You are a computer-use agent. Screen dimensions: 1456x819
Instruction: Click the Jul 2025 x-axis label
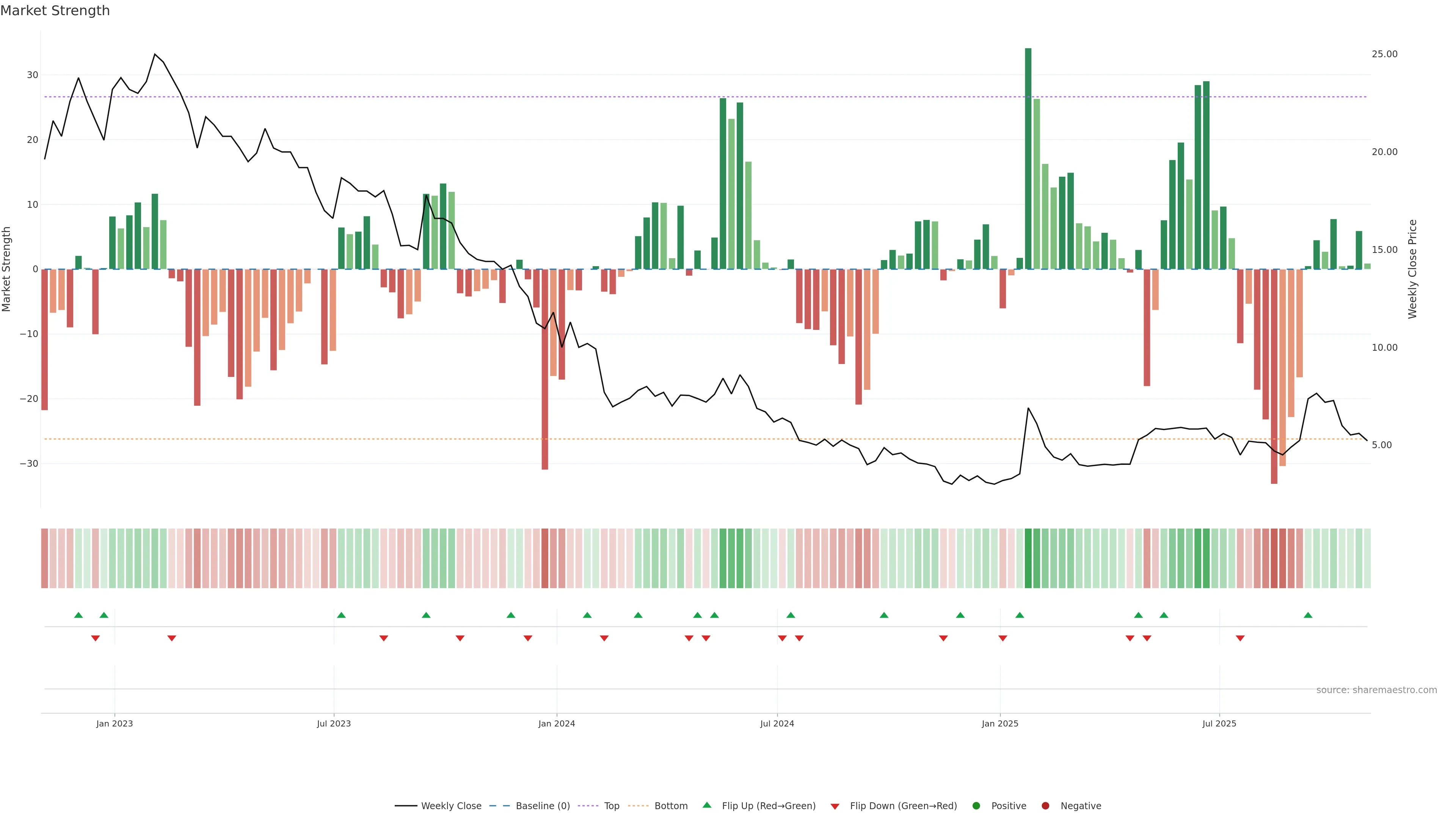[1219, 723]
